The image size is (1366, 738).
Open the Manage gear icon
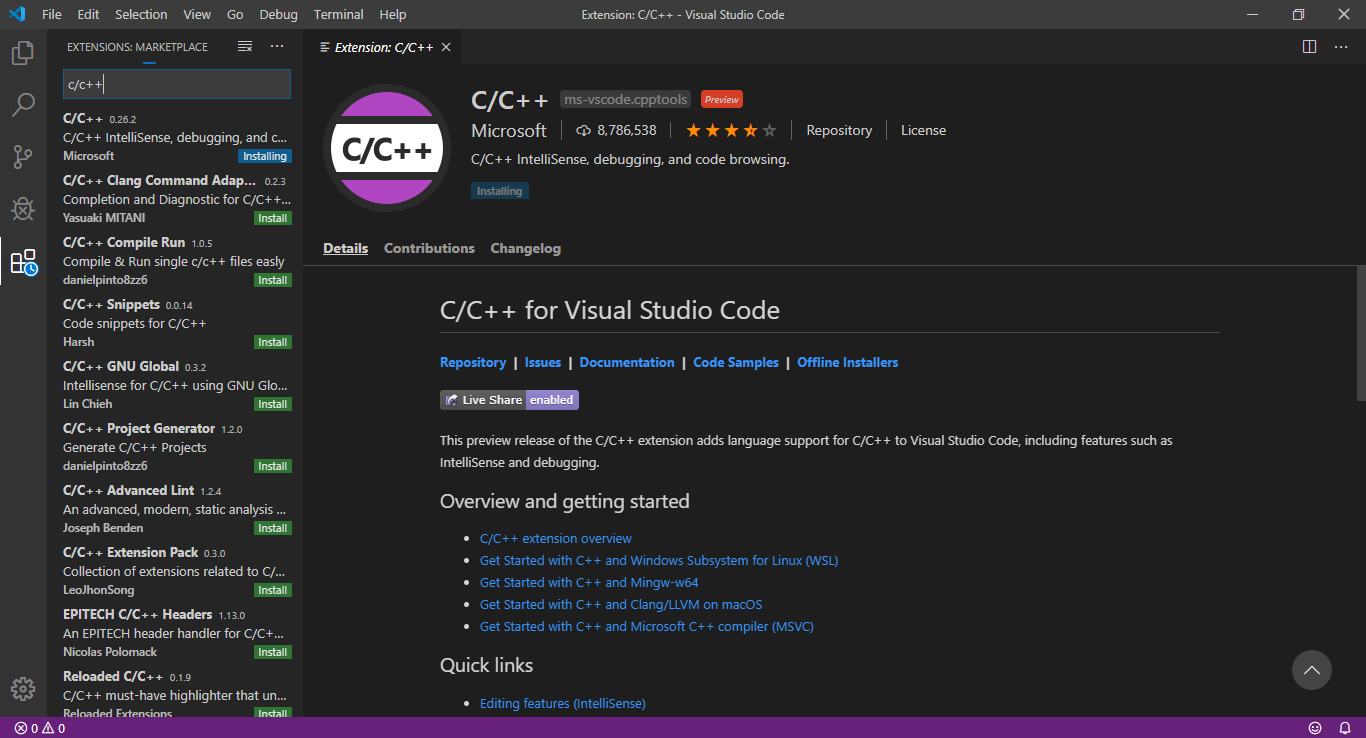(x=23, y=689)
